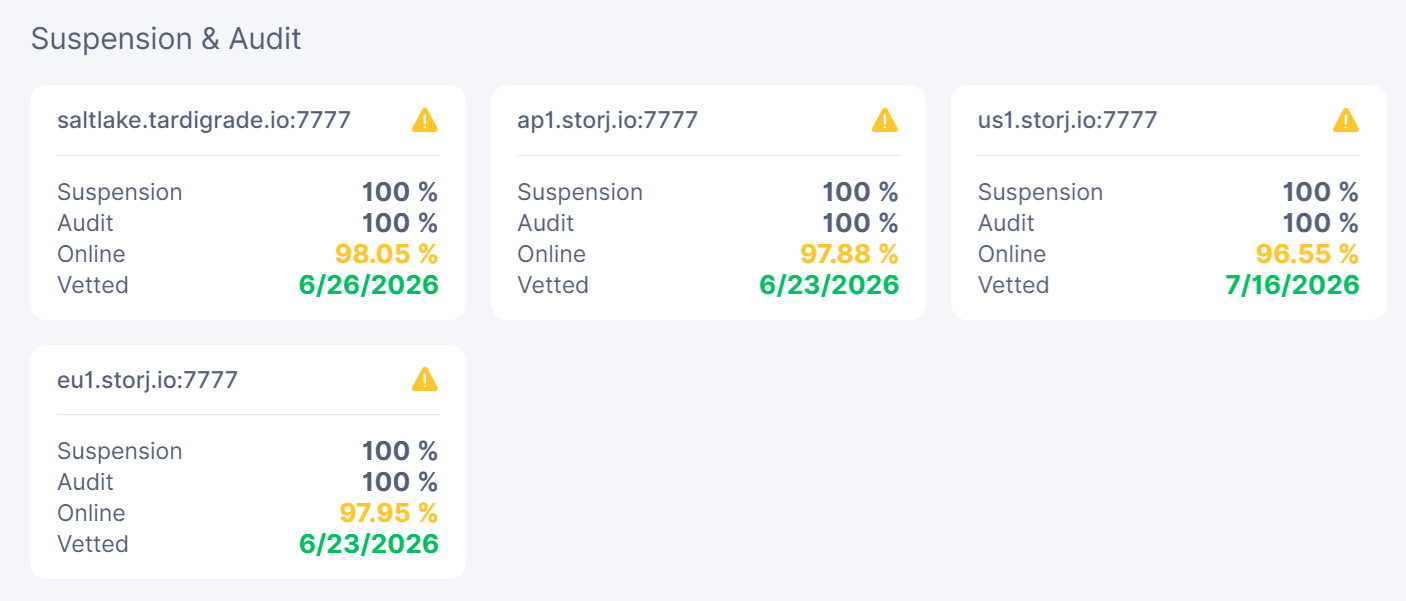Image resolution: width=1406 pixels, height=601 pixels.
Task: Click the 7/16/2026 vetted date
Action: pyautogui.click(x=1292, y=285)
